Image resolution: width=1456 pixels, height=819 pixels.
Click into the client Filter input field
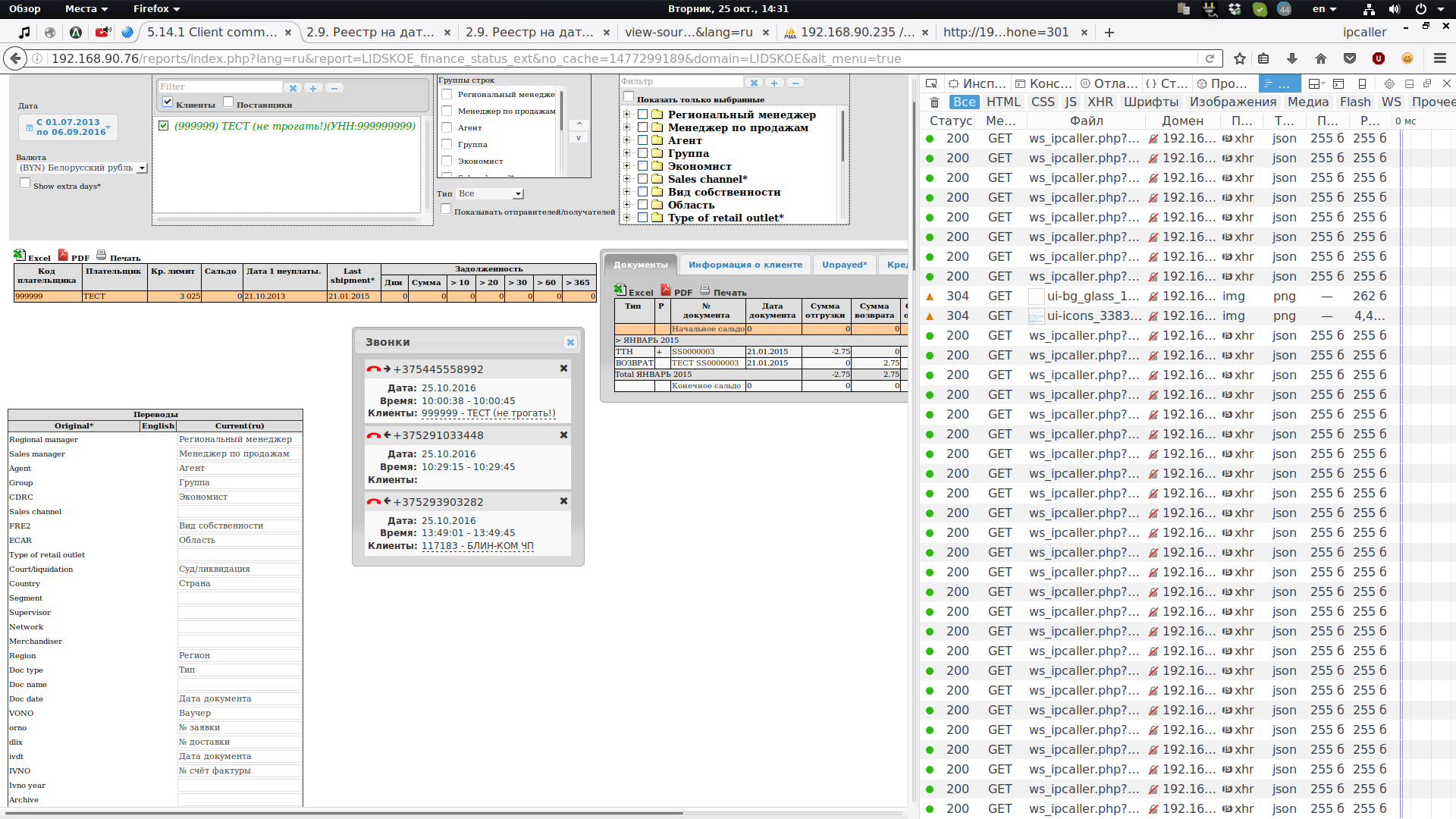(220, 87)
